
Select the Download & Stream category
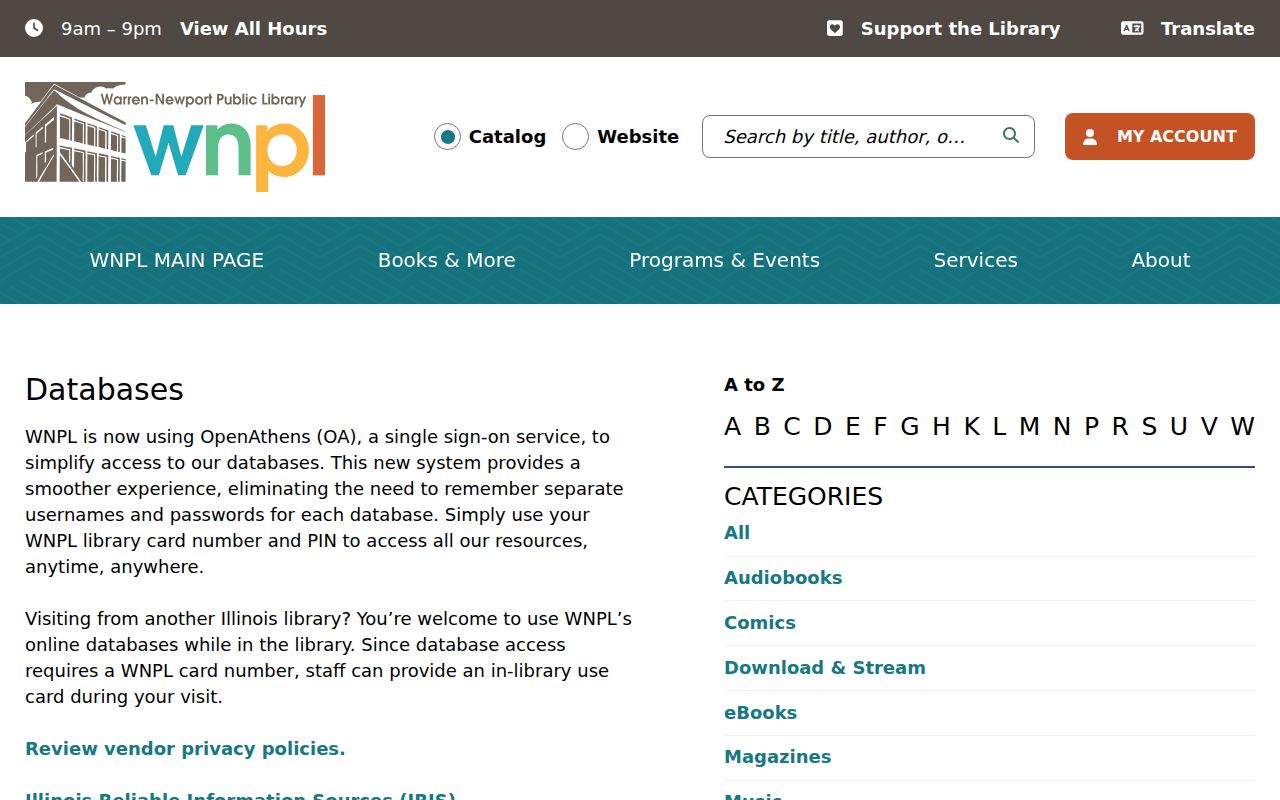click(825, 668)
